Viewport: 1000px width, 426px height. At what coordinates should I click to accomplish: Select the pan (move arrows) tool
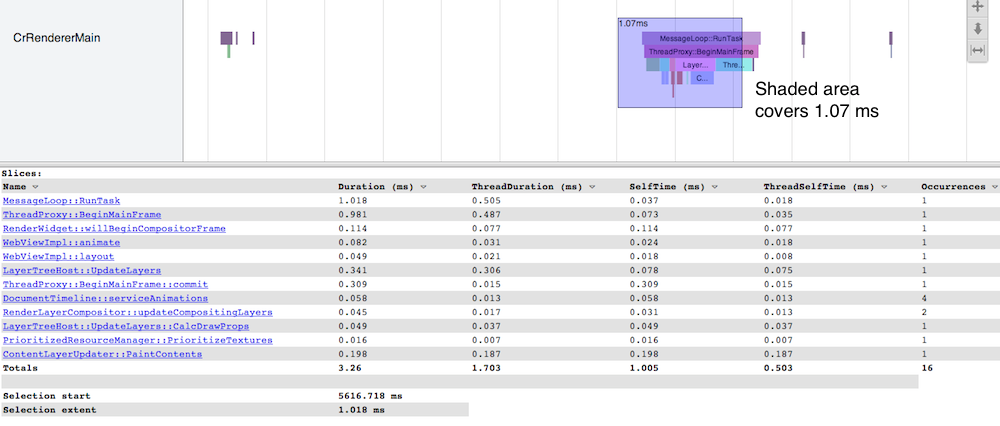tap(979, 6)
